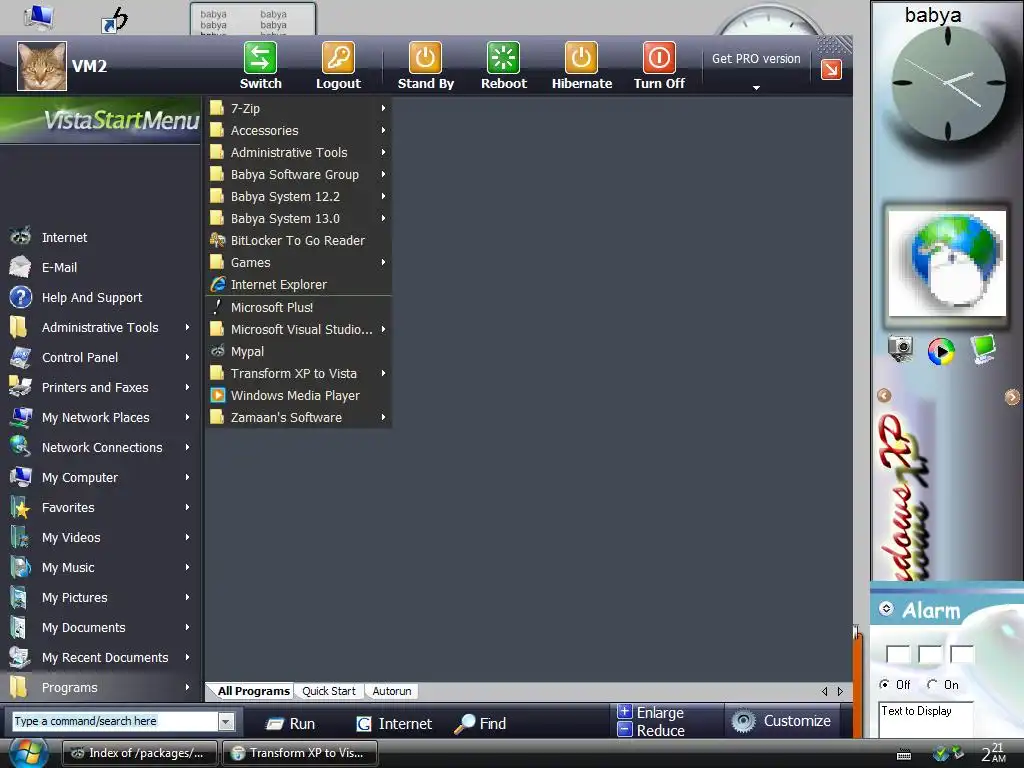Click the Windows Start orb
This screenshot has width=1024, height=768.
pyautogui.click(x=27, y=753)
